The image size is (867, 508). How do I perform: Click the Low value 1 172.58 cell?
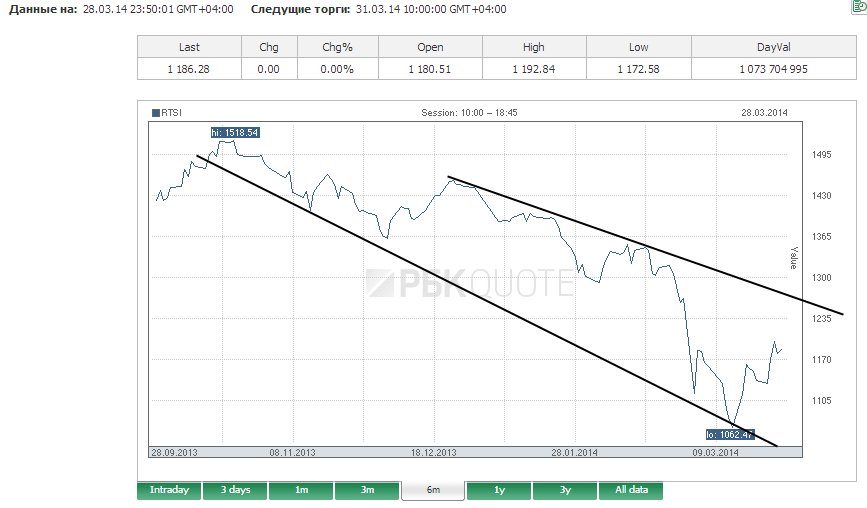coord(638,69)
